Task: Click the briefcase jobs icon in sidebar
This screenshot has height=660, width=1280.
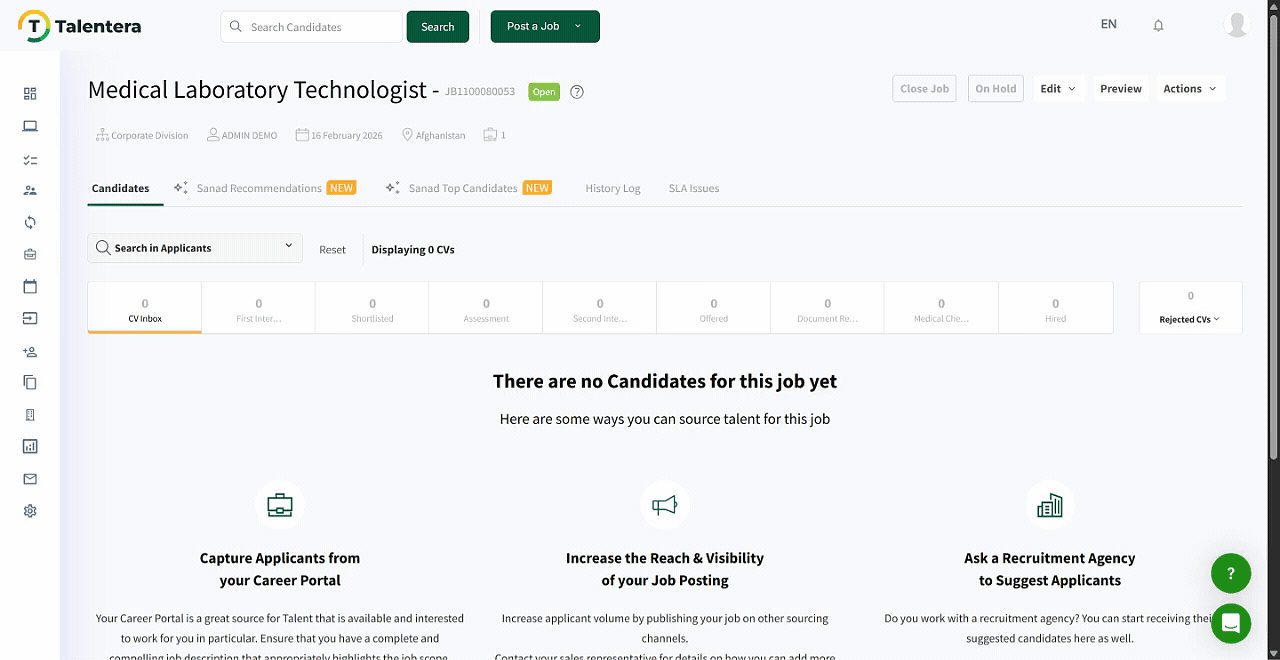Action: point(30,255)
